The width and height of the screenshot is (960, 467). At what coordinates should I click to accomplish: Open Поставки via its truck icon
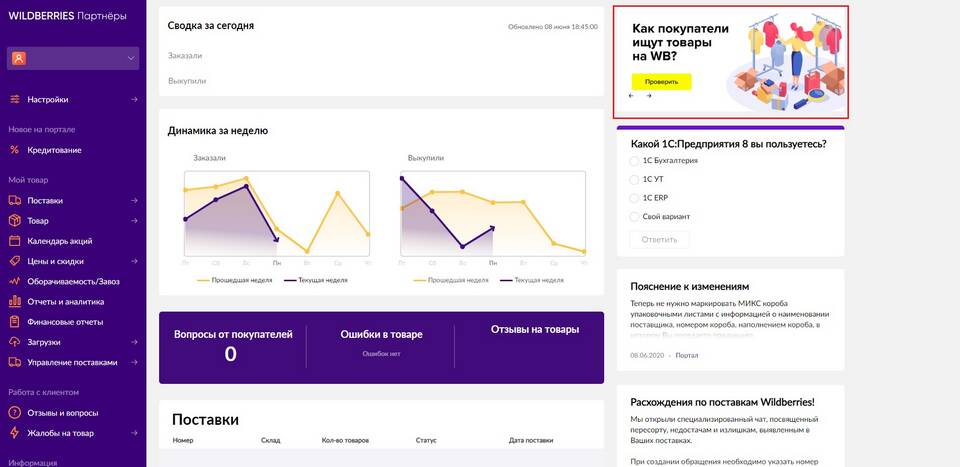coord(14,200)
